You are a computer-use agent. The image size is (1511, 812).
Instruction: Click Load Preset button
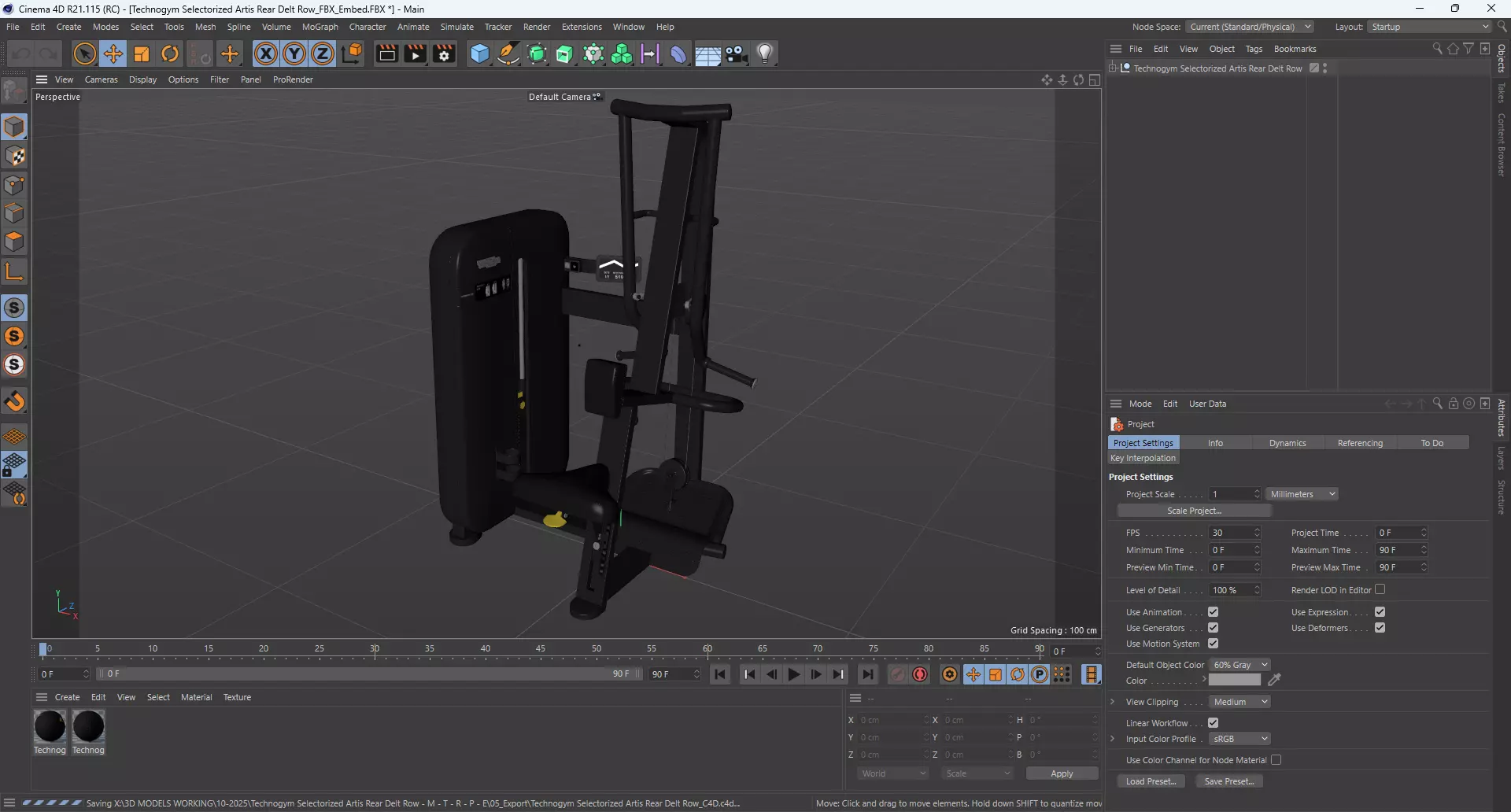click(1151, 781)
